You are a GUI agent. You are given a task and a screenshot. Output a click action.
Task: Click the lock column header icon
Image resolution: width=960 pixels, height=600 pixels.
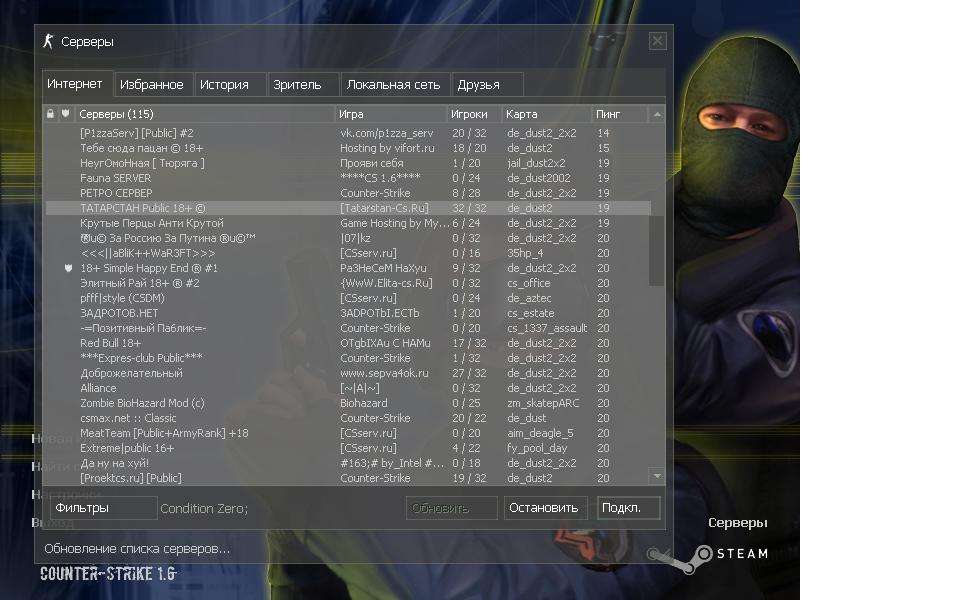coord(50,114)
